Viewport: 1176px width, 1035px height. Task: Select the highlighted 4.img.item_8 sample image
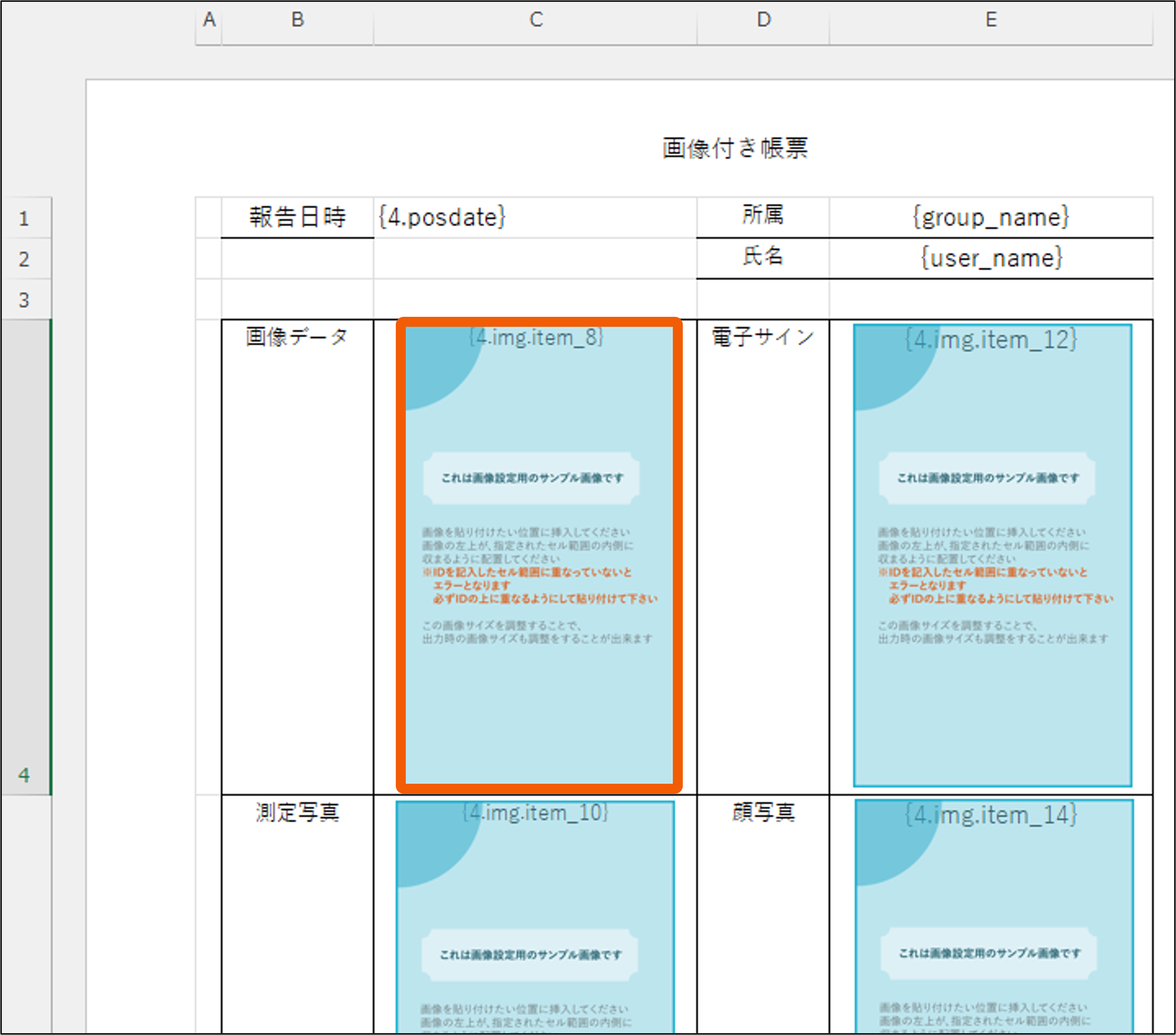539,555
